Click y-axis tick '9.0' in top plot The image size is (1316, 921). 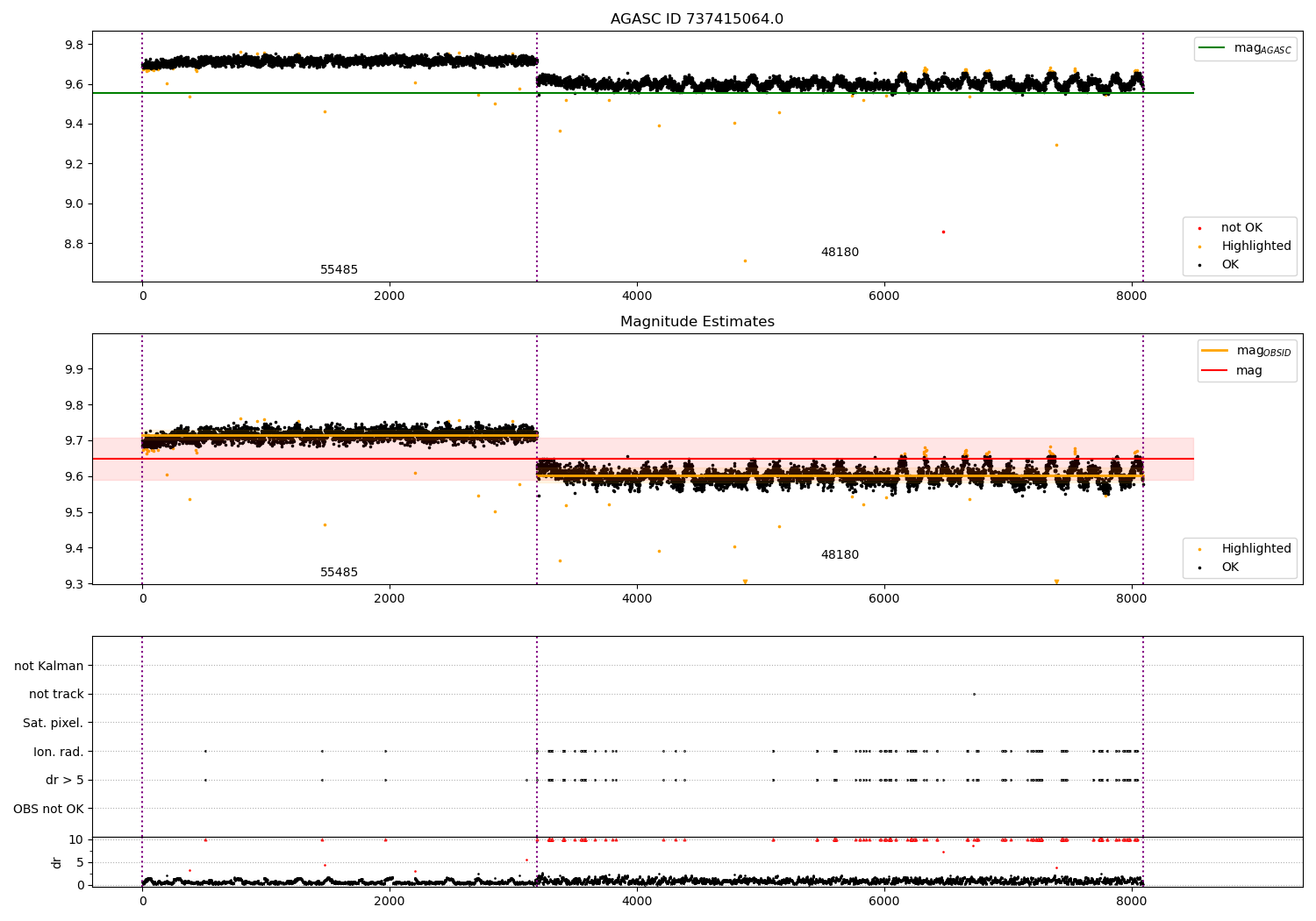coord(74,203)
